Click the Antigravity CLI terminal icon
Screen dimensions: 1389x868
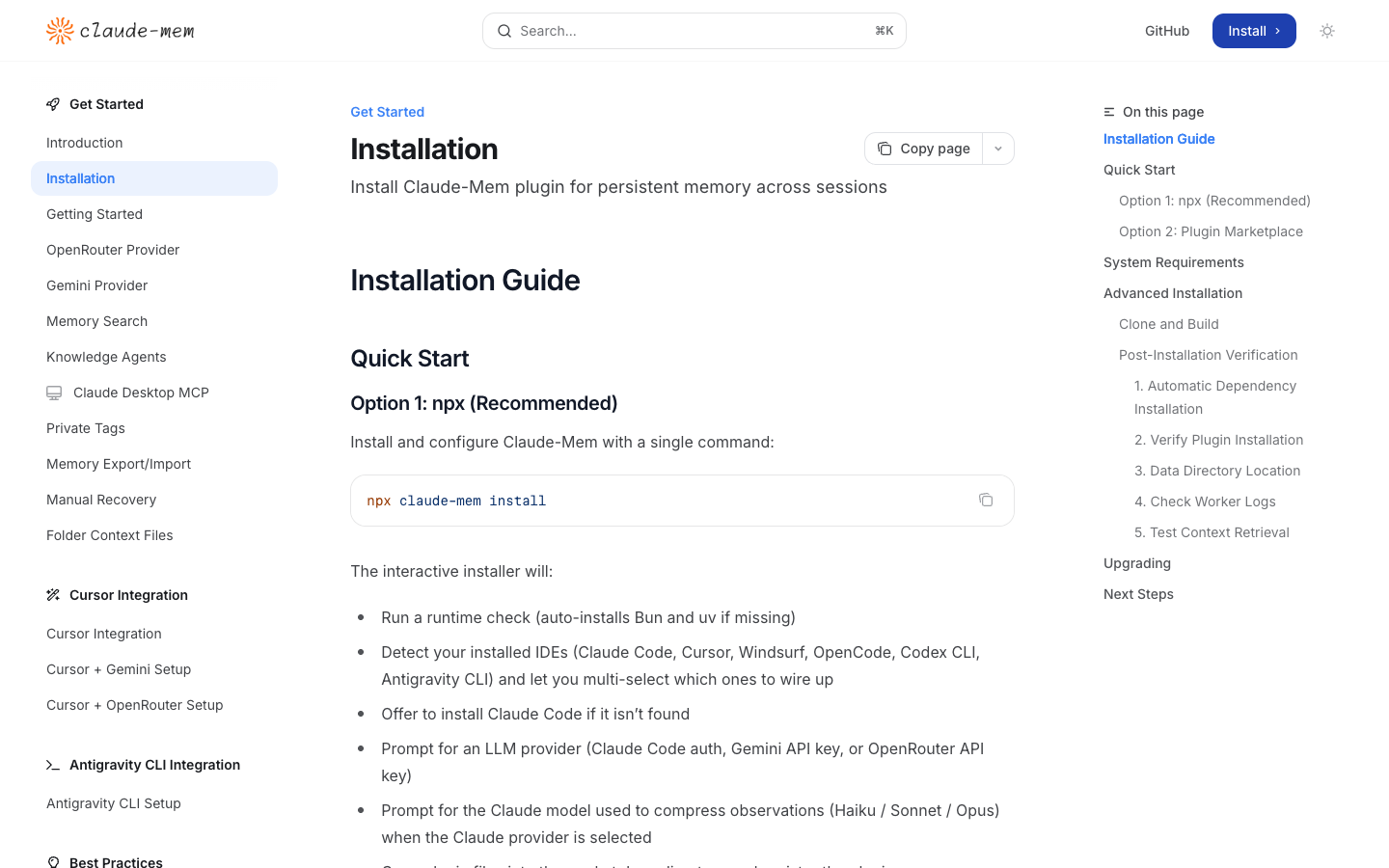click(x=53, y=765)
